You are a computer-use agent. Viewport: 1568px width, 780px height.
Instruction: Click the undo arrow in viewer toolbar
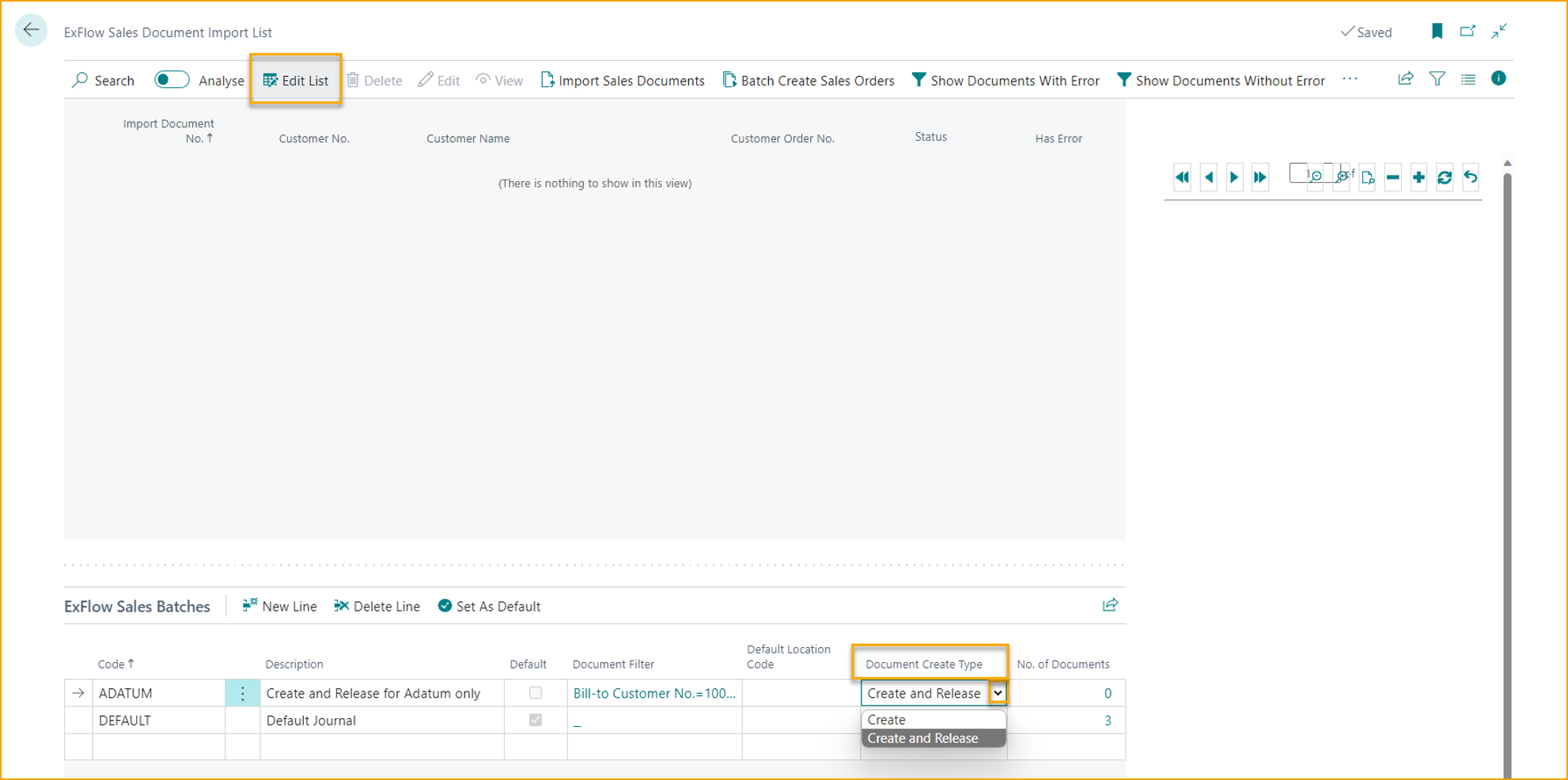(x=1471, y=177)
